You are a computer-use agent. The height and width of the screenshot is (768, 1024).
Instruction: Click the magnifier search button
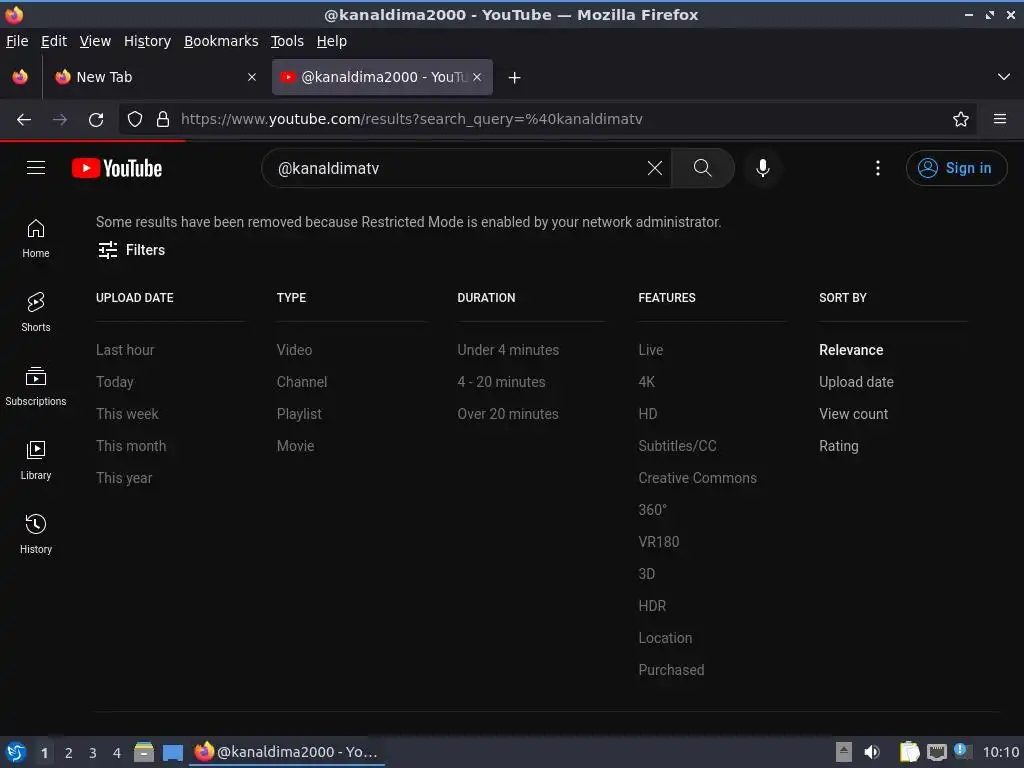(x=703, y=168)
